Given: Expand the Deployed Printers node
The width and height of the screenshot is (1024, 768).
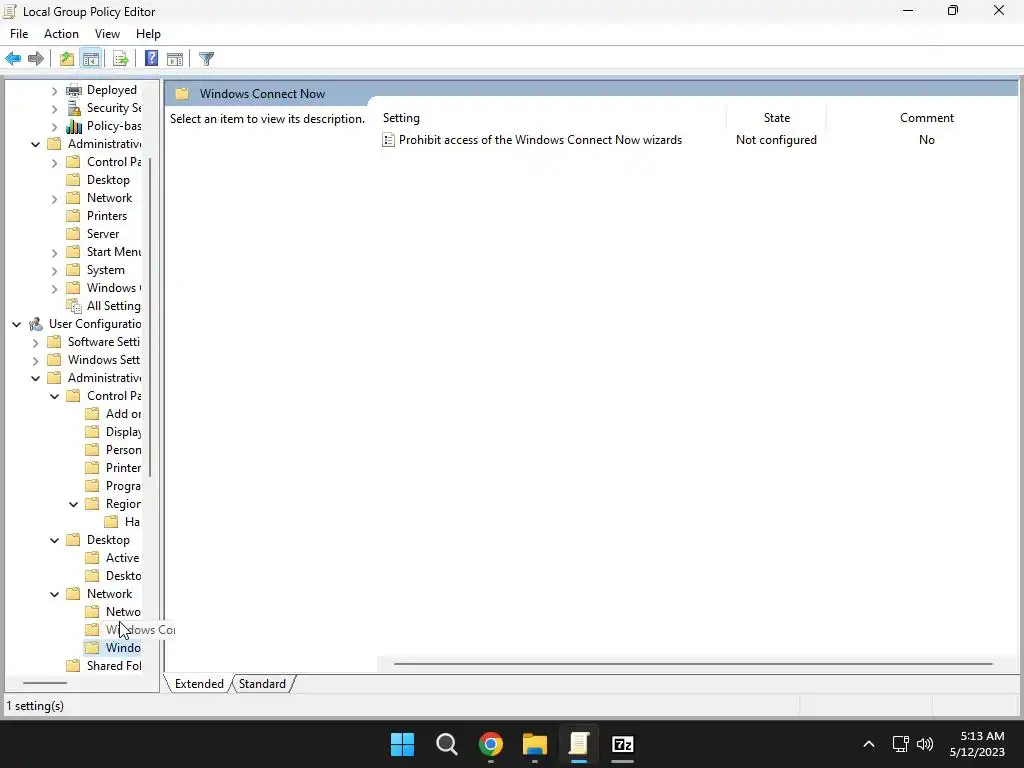Looking at the screenshot, I should (55, 91).
